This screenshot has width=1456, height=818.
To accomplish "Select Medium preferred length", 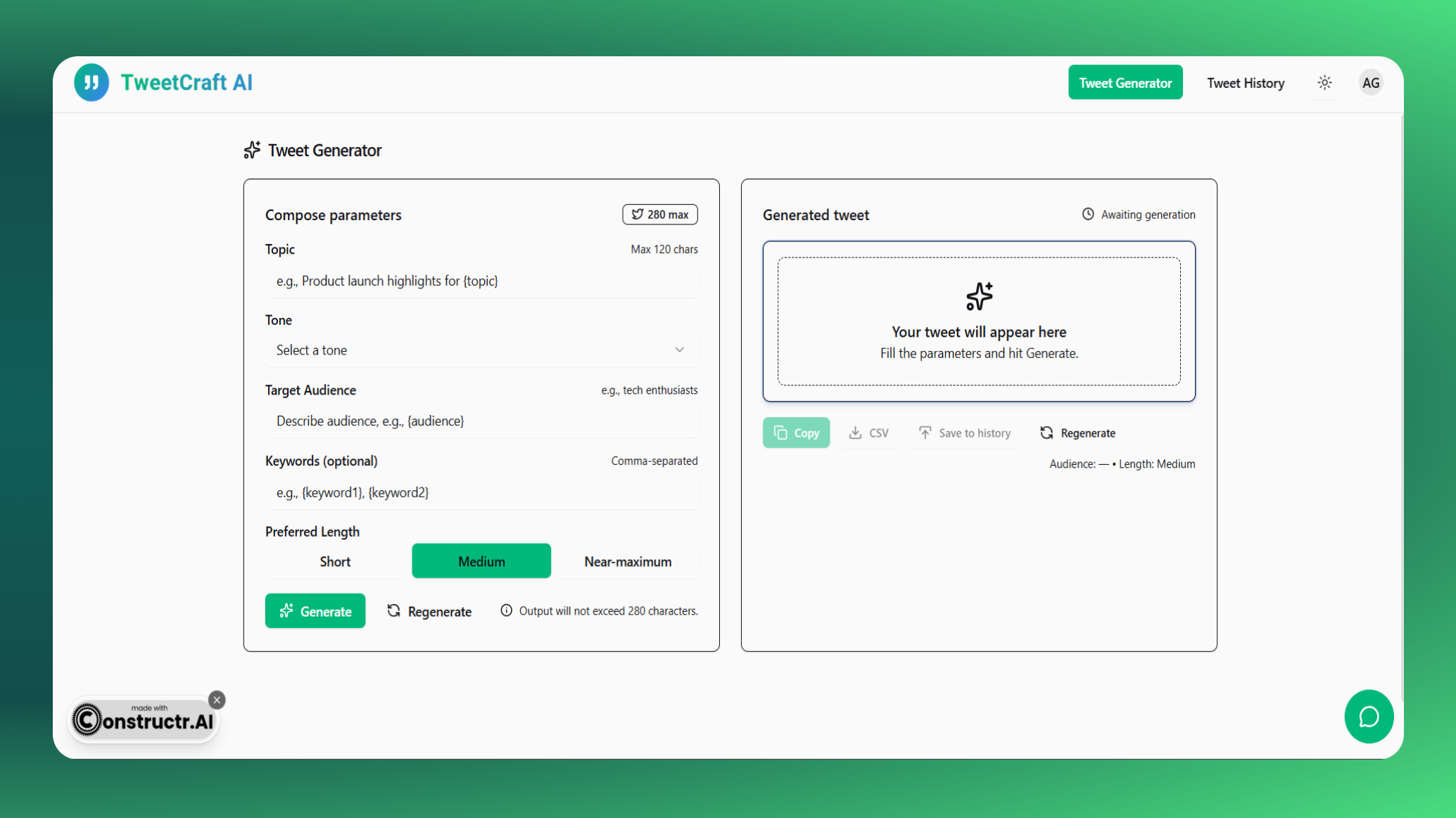I will click(x=481, y=561).
